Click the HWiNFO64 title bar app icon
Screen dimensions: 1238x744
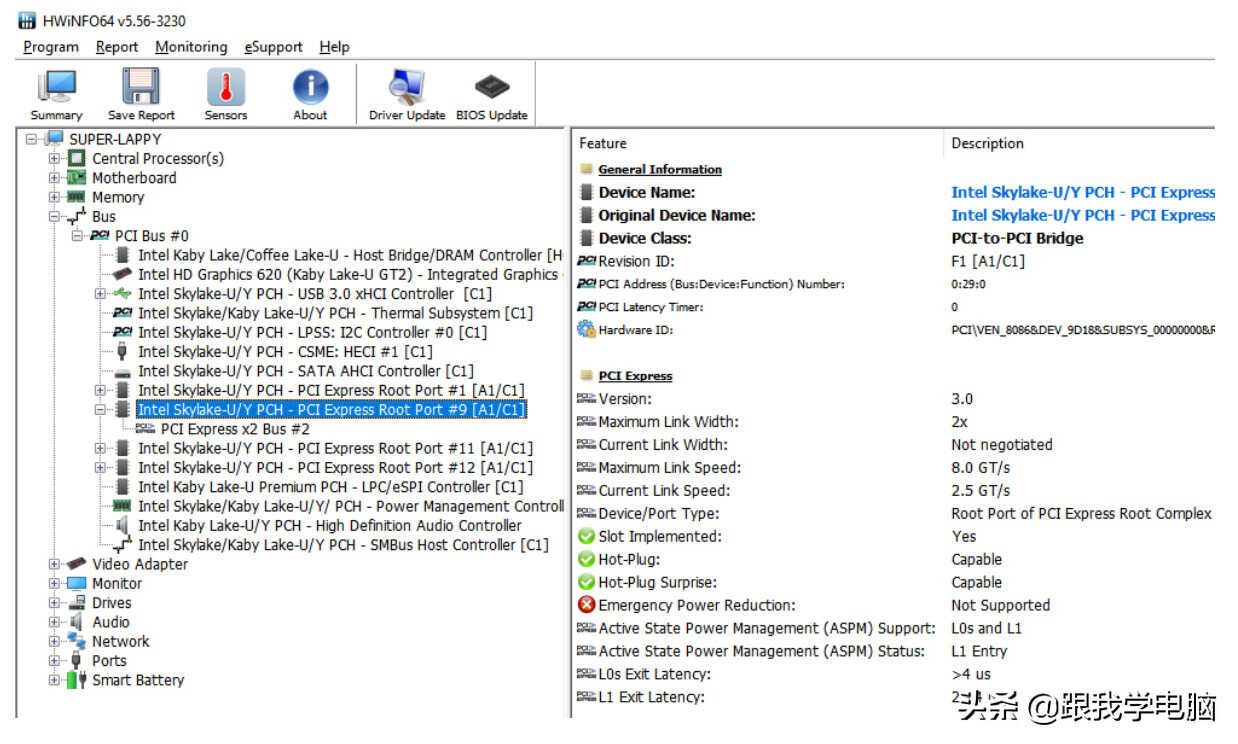click(x=27, y=21)
